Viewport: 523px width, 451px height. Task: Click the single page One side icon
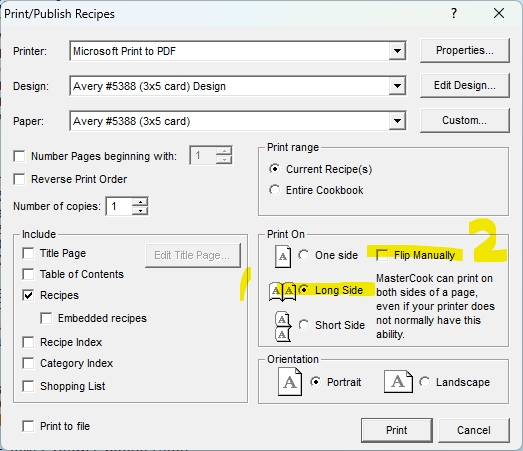(x=283, y=257)
